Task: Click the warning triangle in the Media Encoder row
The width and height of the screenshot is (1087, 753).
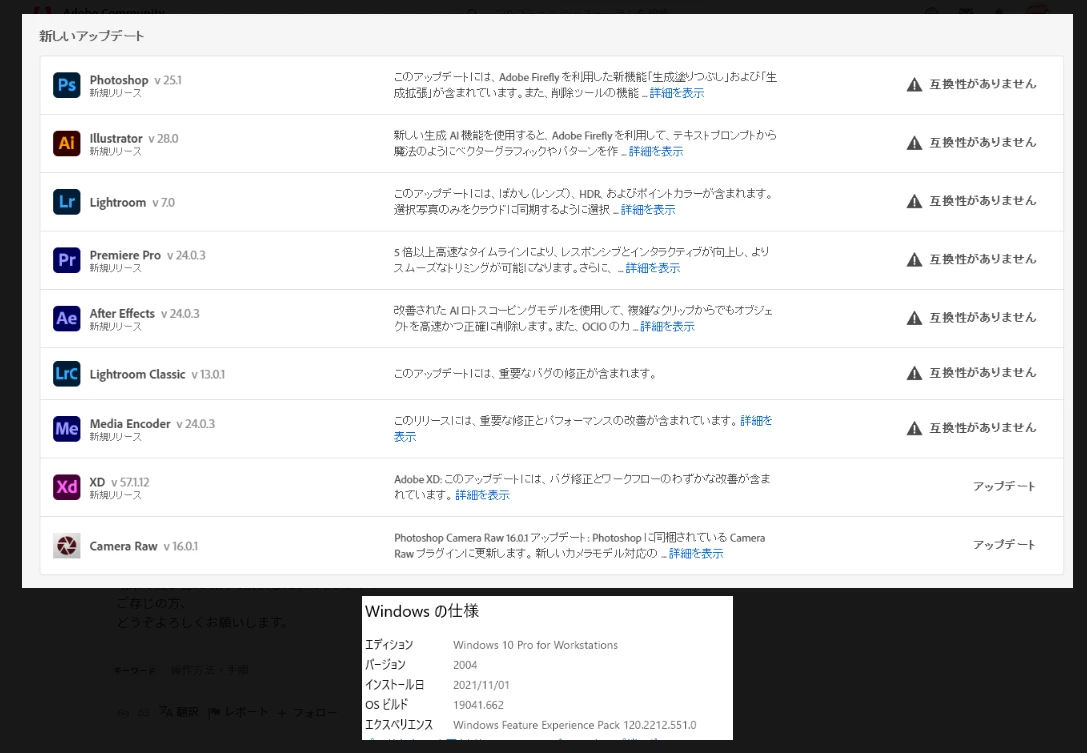Action: pyautogui.click(x=914, y=429)
